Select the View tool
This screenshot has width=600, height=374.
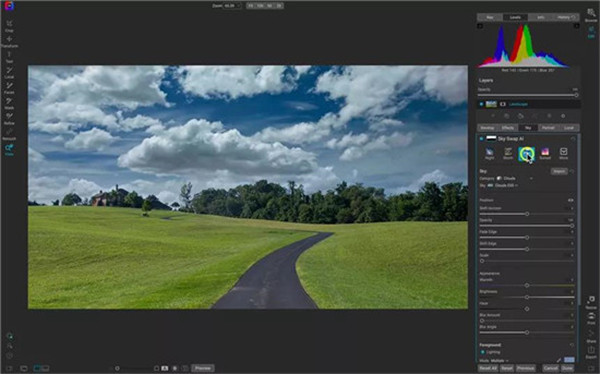click(x=9, y=150)
